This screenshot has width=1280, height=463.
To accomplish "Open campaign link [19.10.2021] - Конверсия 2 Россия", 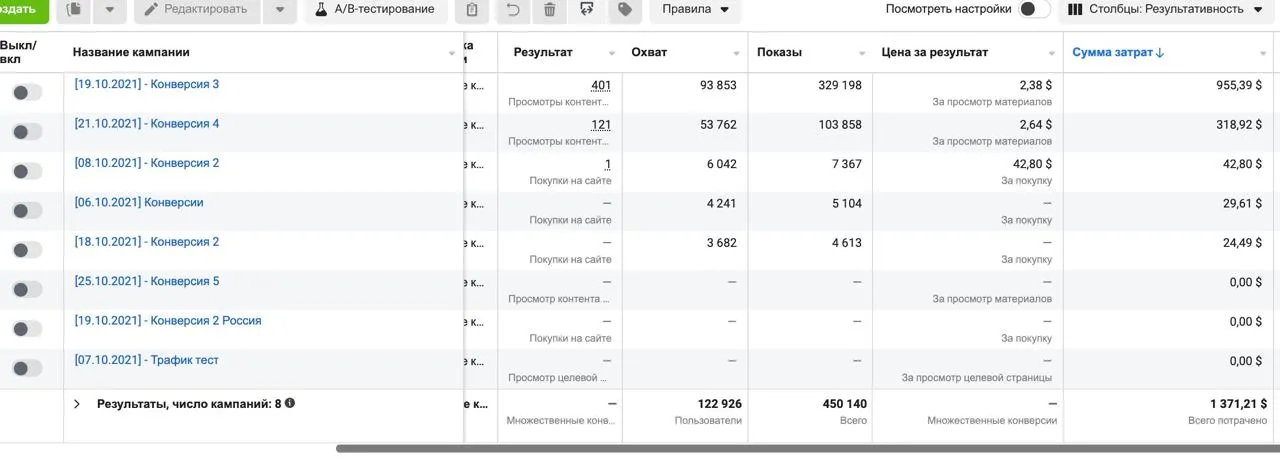I will (x=168, y=321).
